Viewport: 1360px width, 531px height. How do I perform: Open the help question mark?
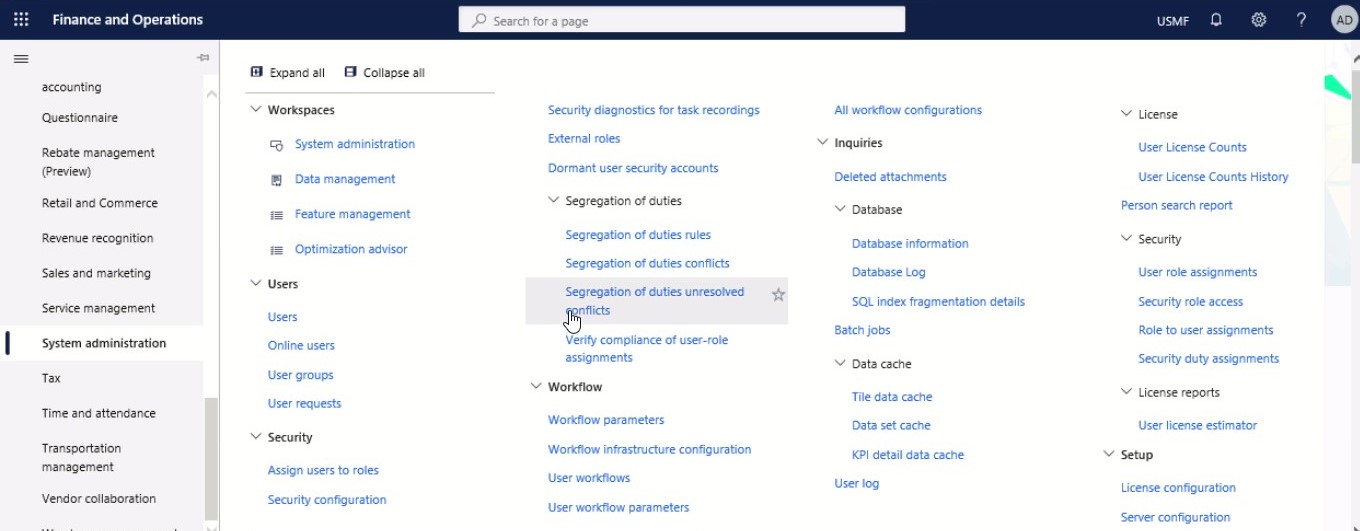[1301, 19]
